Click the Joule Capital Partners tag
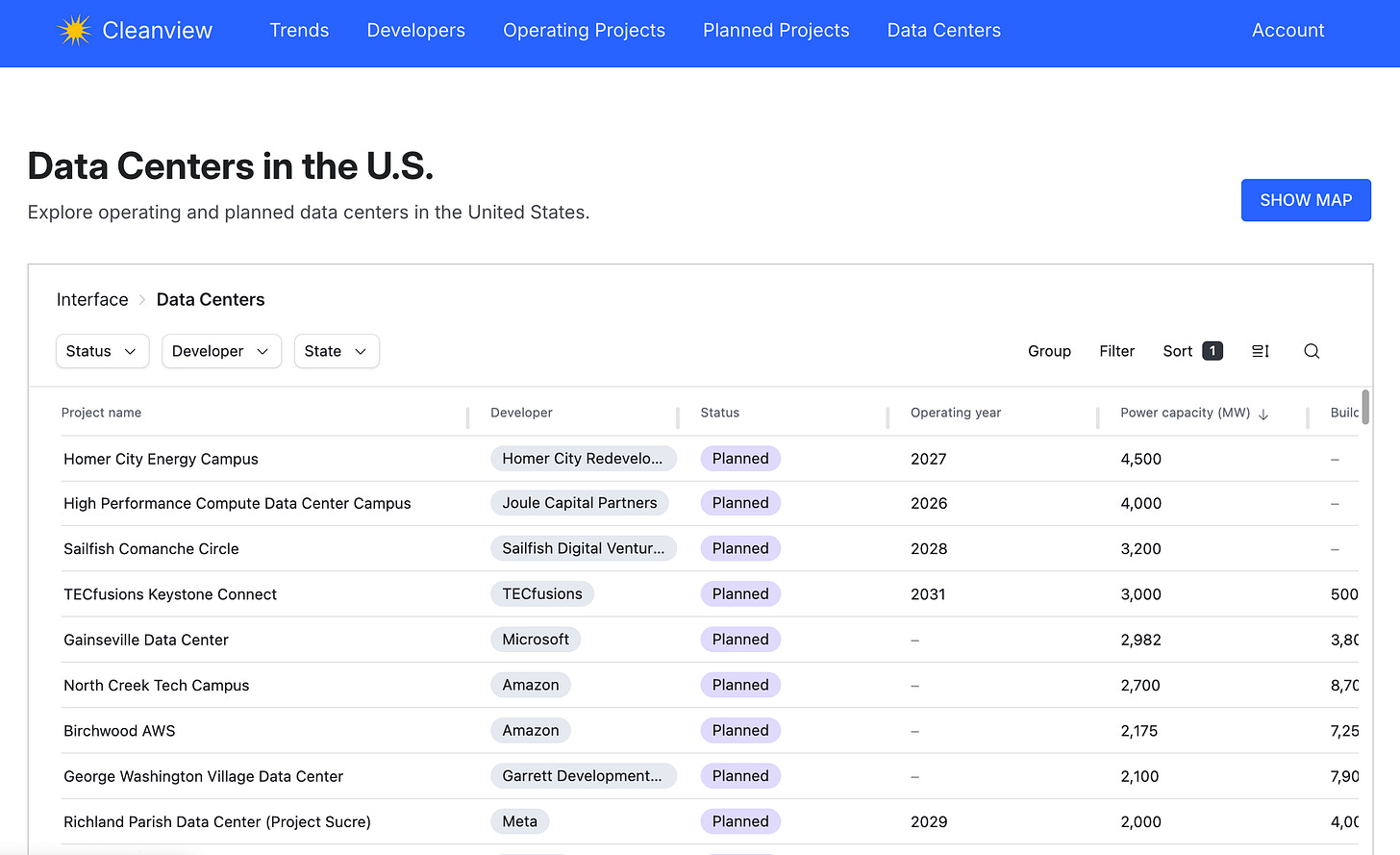 [x=580, y=503]
